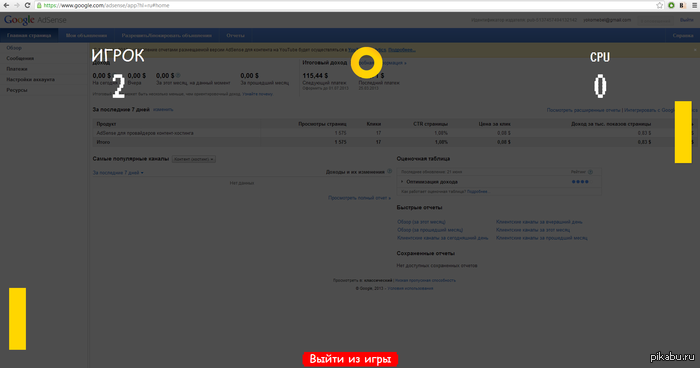This screenshot has height=368, width=700.
Task: Click the Просмотры страниц column header
Action: (x=322, y=124)
